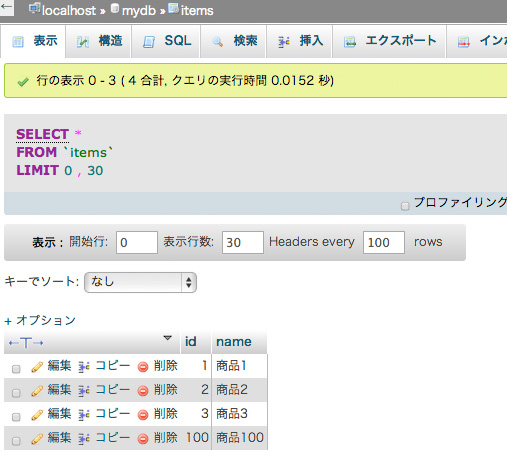Click the red delete icon for 商品100
Screen dimensions: 507x456
(x=143, y=439)
